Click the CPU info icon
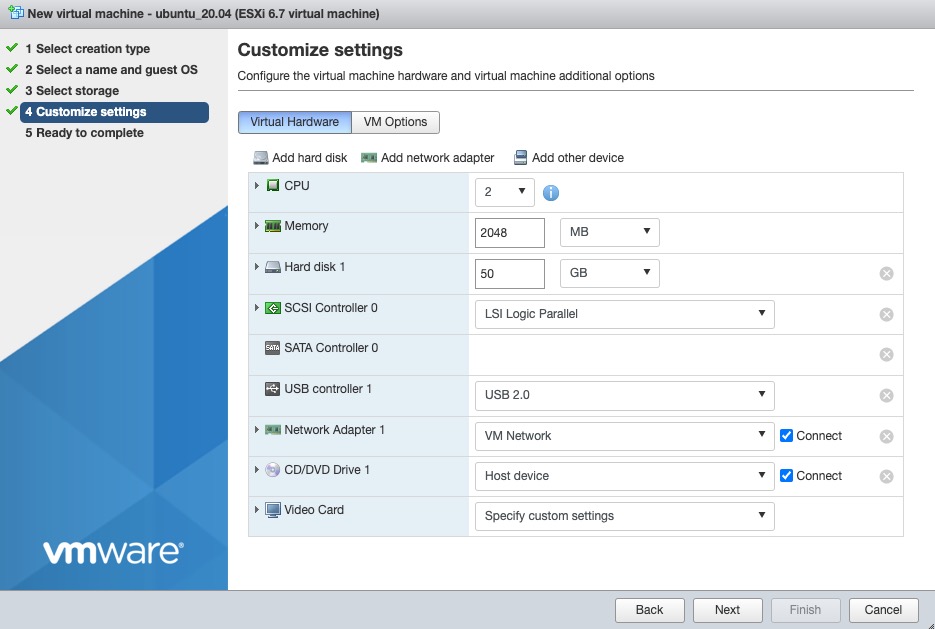 tap(550, 193)
